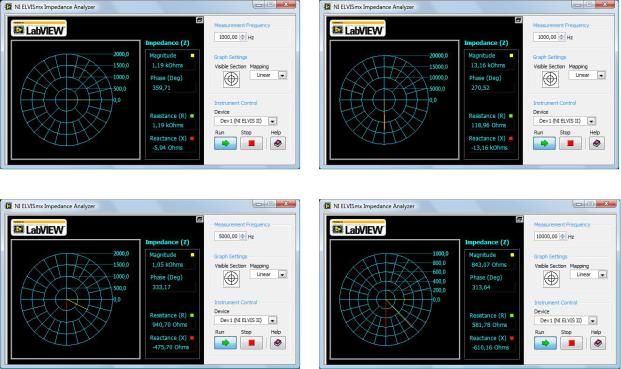Click frequency stepper arrows in top-left window
The height and width of the screenshot is (369, 621).
[243, 37]
